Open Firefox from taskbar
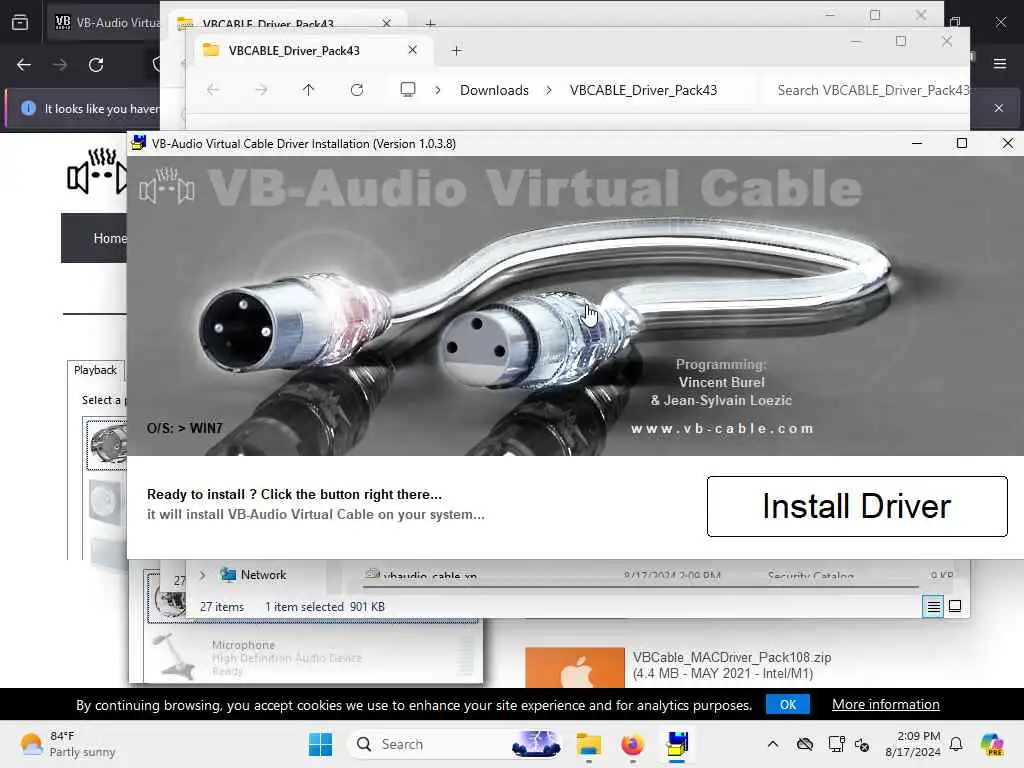Screen dimensions: 1024x768 [632, 744]
